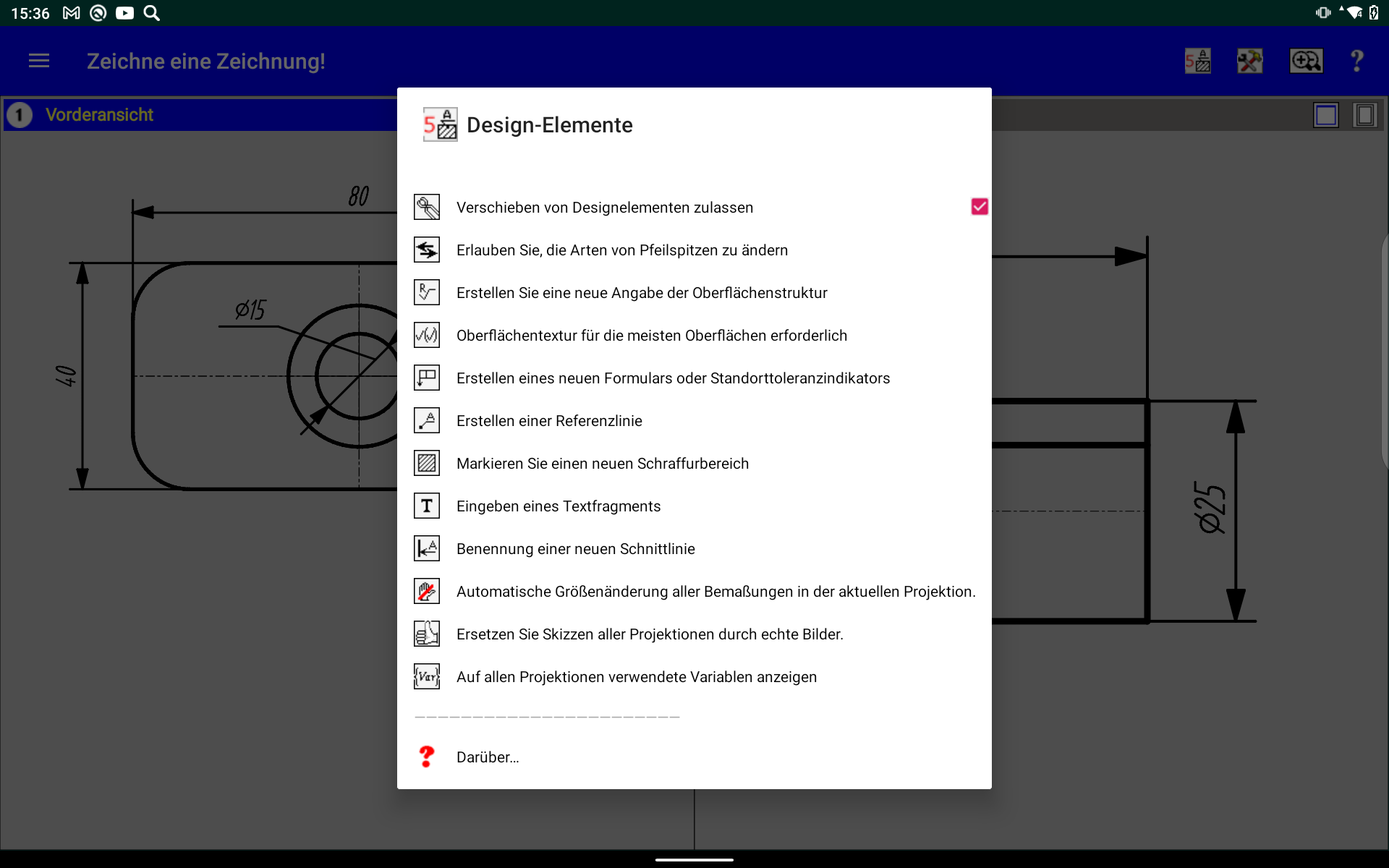Choose 'Ersetzen Sie Skizzen aller Projektionen' option
This screenshot has width=1389, height=868.
pyautogui.click(x=649, y=634)
